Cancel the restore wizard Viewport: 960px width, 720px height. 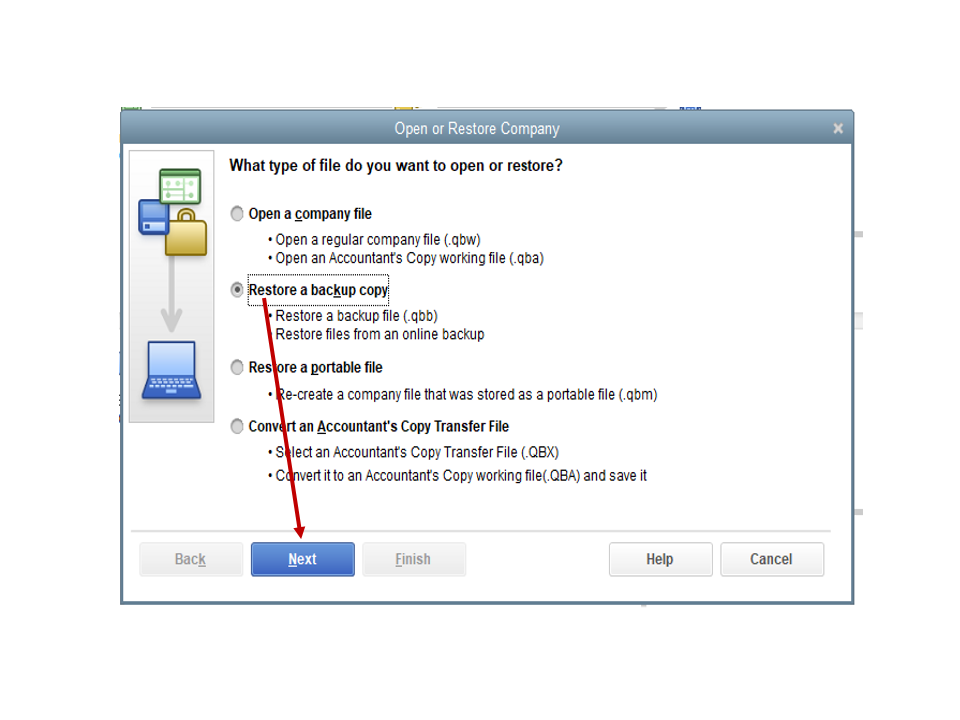tap(772, 559)
